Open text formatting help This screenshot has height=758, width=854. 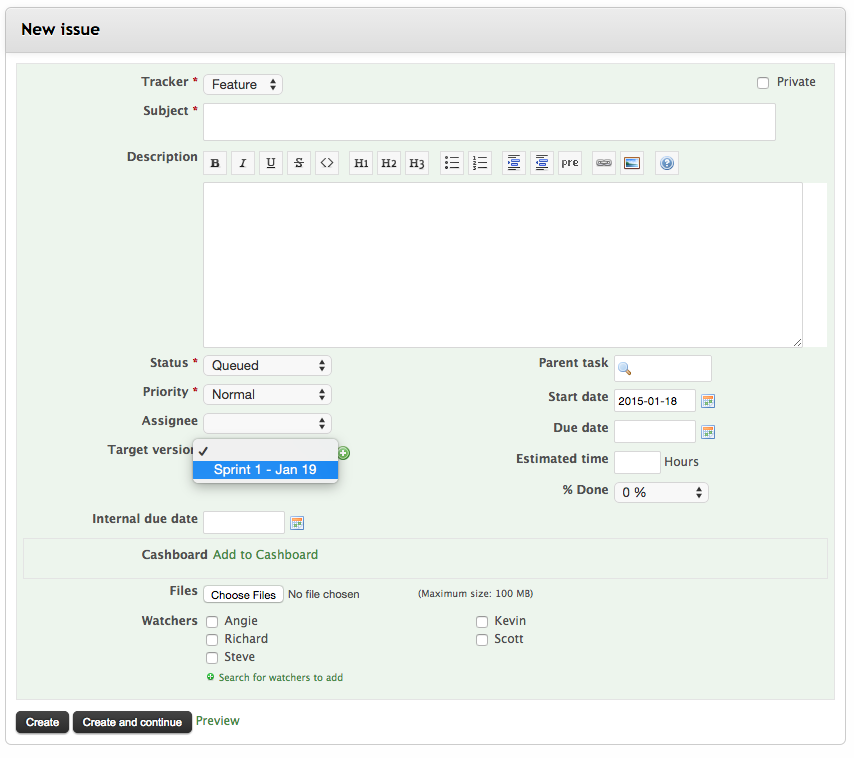click(667, 163)
